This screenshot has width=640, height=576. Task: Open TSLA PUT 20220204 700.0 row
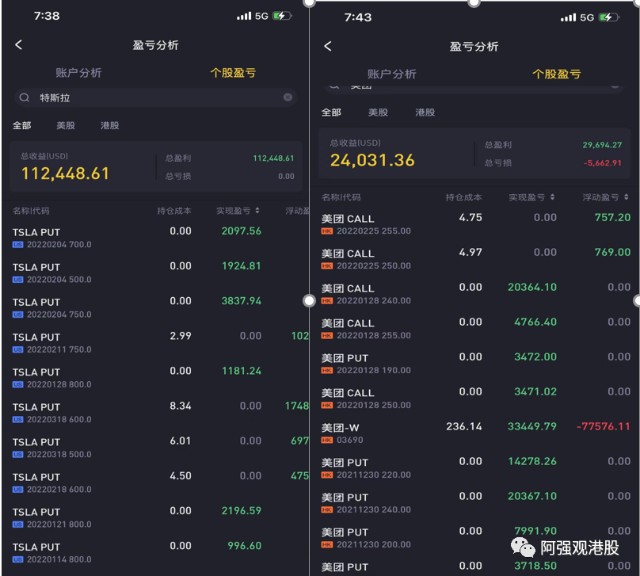155,238
